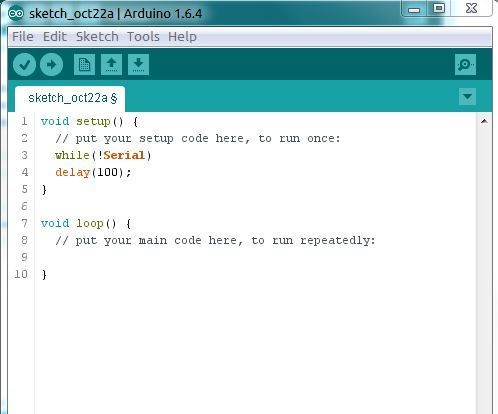
Task: Open a sketch with the up-arrow icon
Action: tap(111, 64)
